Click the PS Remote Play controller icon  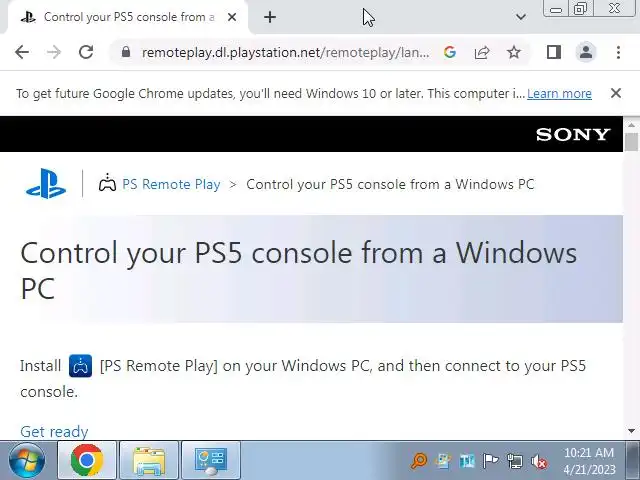[x=107, y=183]
